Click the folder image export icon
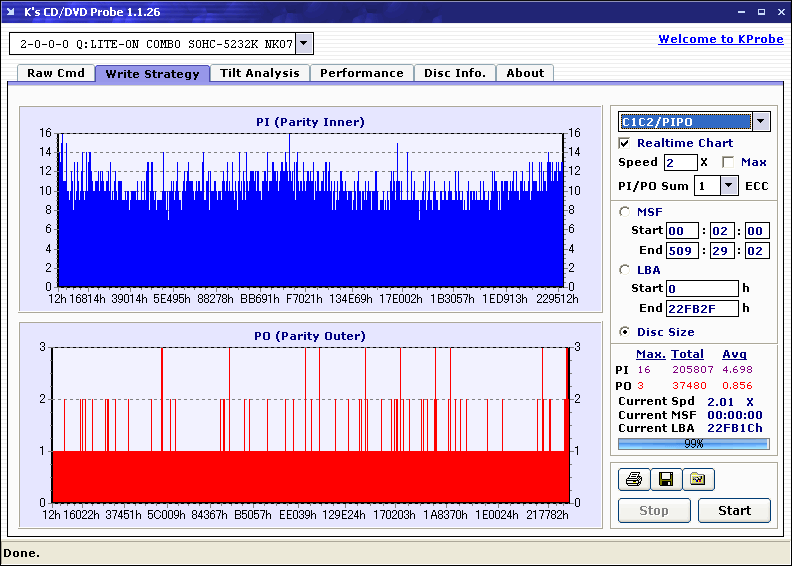This screenshot has height=566, width=792. click(x=698, y=480)
